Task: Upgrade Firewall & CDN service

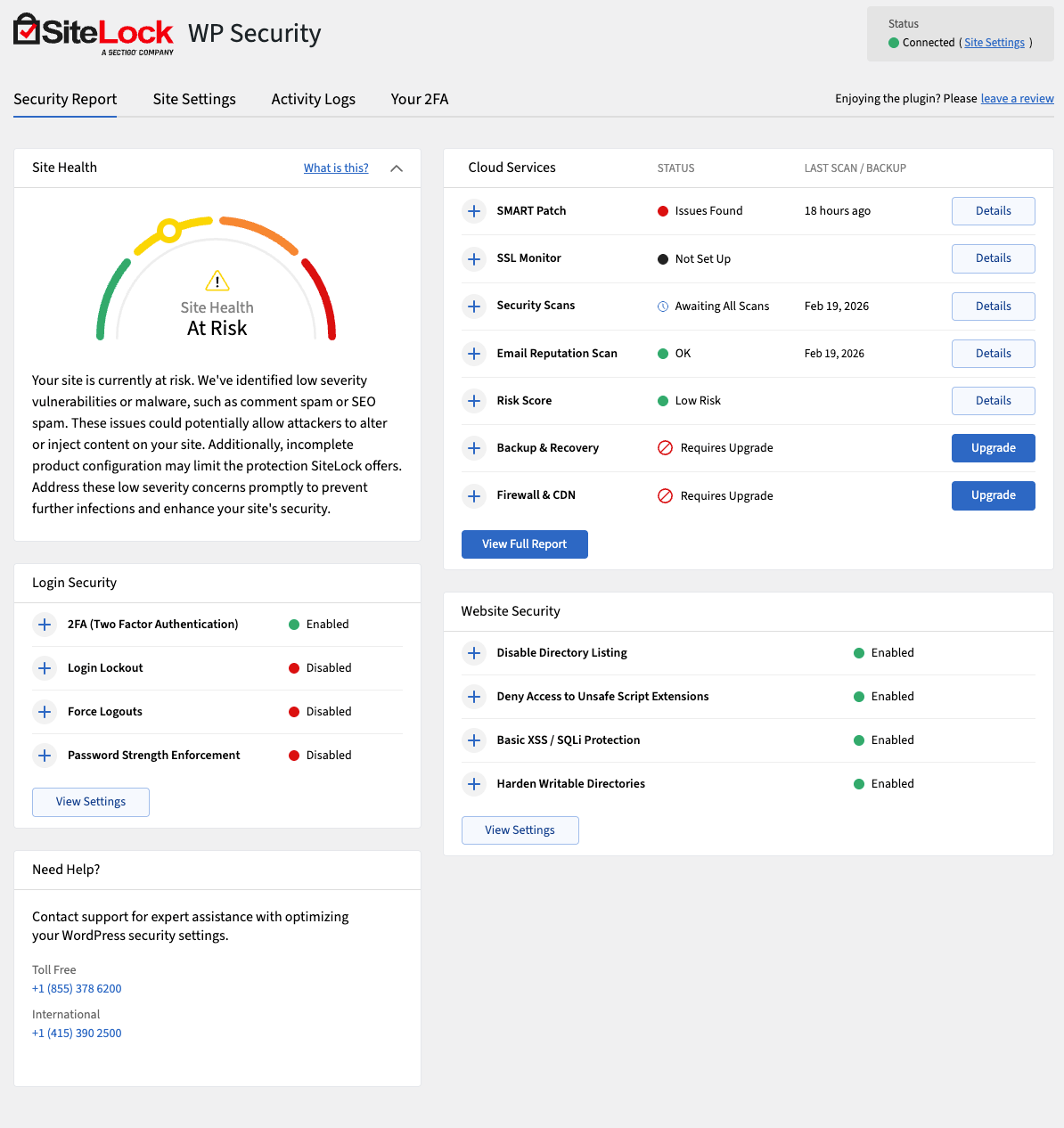Action: click(x=994, y=495)
